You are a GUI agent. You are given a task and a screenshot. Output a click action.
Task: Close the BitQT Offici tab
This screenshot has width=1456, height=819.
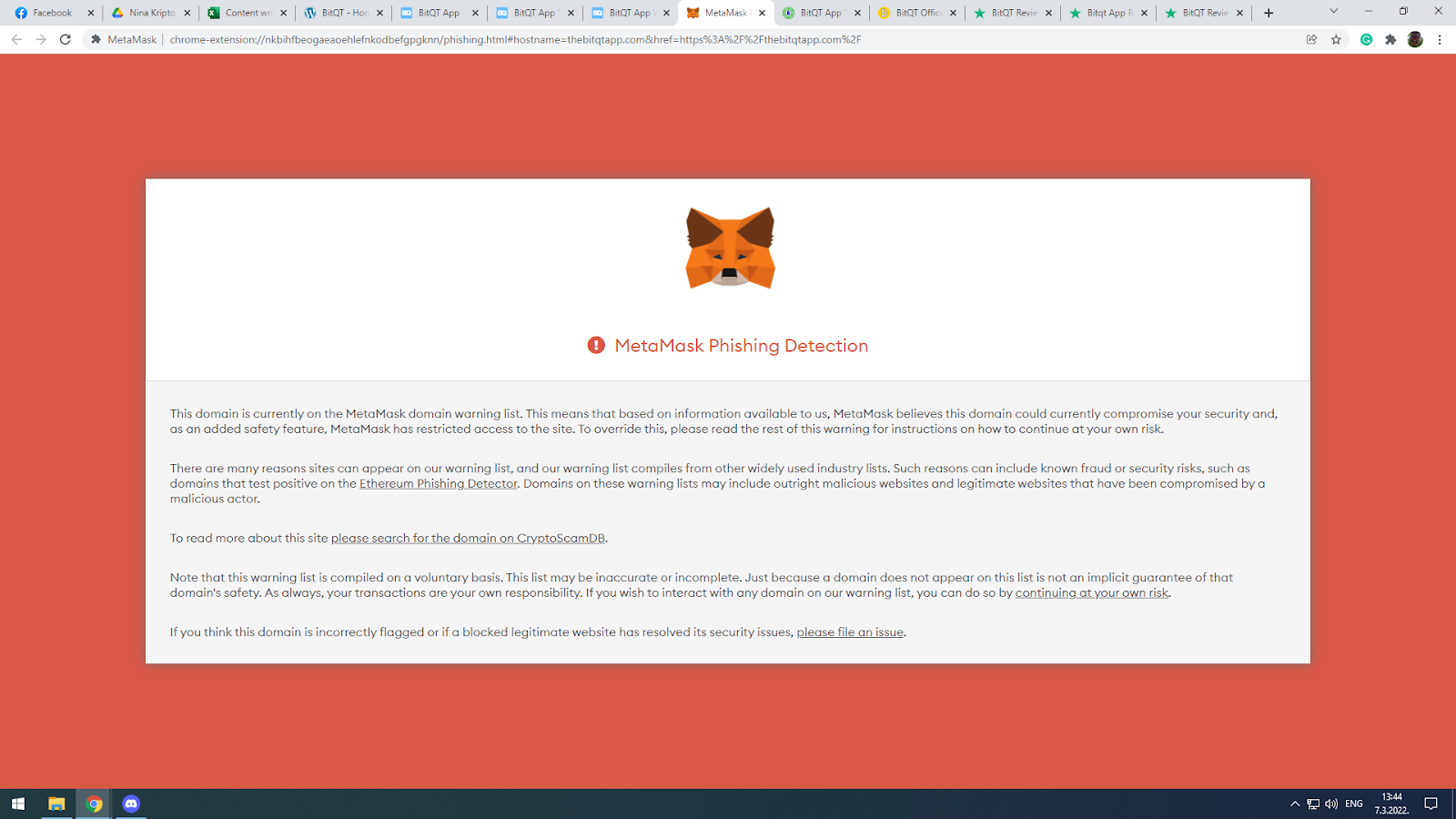tap(953, 13)
